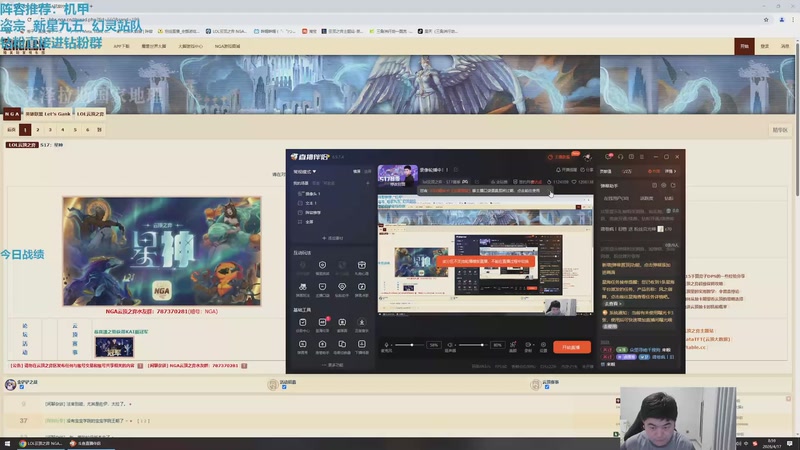The width and height of the screenshot is (800, 450).
Task: Open the 弹幕秀 tool icon
Action: click(x=303, y=344)
